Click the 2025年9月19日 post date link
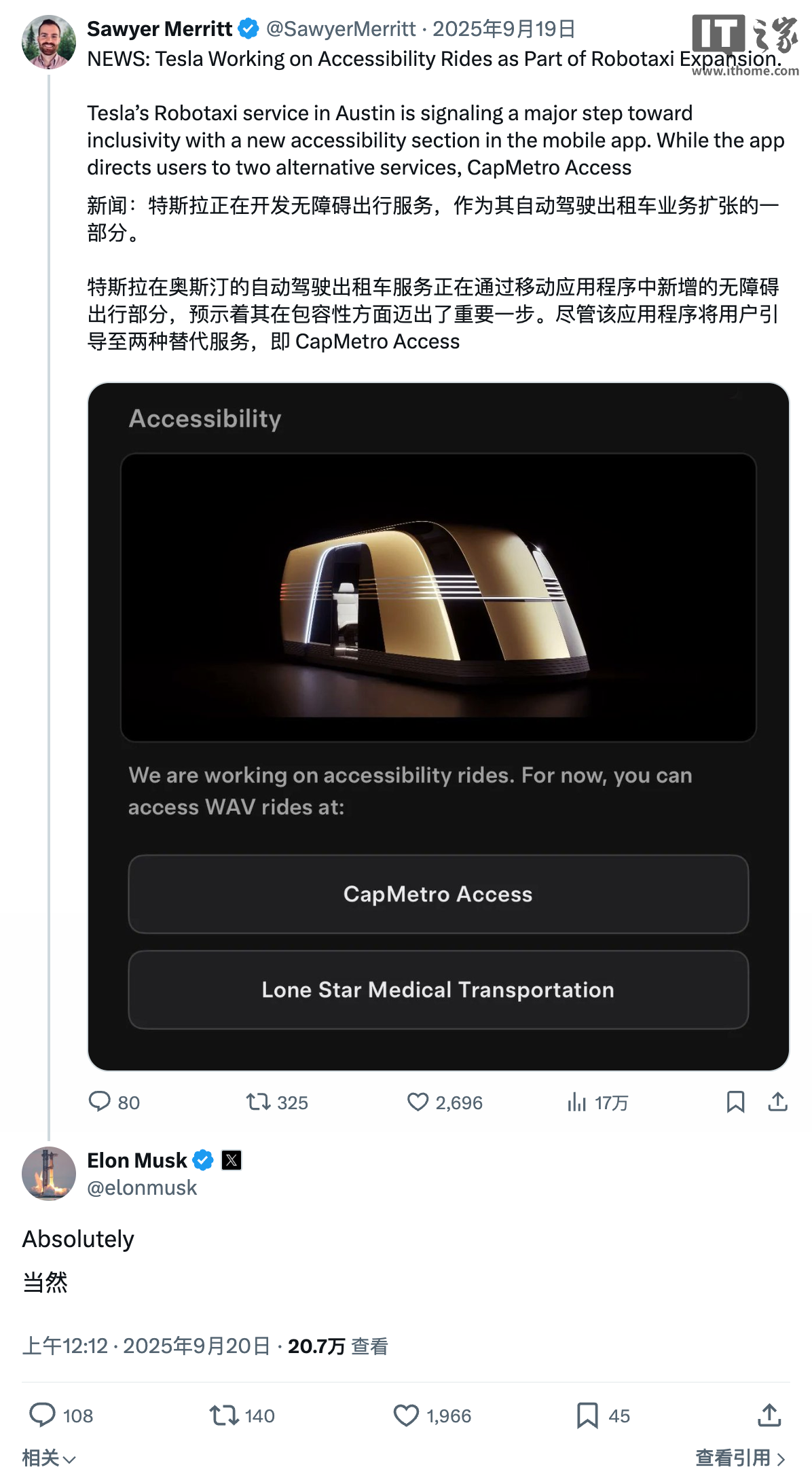This screenshot has height=1476, width=812. click(504, 29)
